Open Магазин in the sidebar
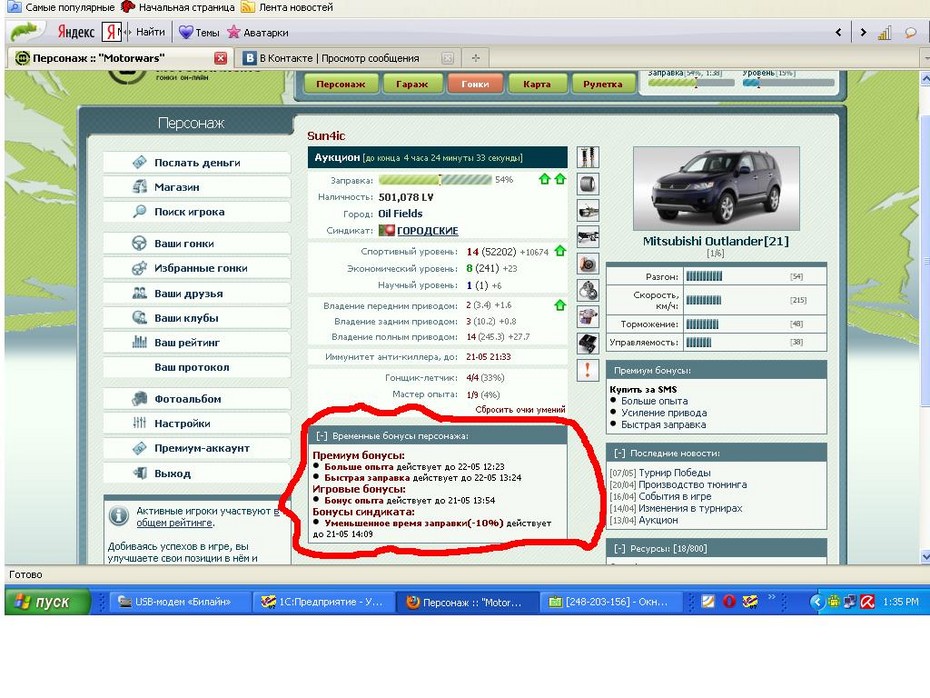Viewport: 930px width, 698px height. coord(197,187)
